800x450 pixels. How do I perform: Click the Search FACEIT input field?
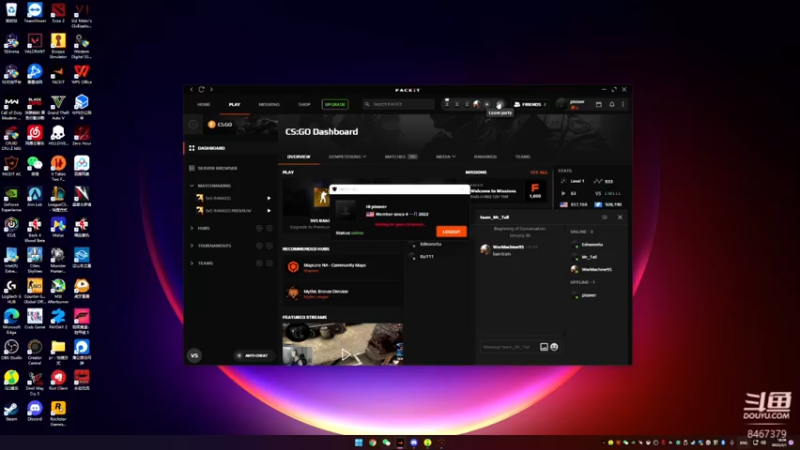click(398, 104)
